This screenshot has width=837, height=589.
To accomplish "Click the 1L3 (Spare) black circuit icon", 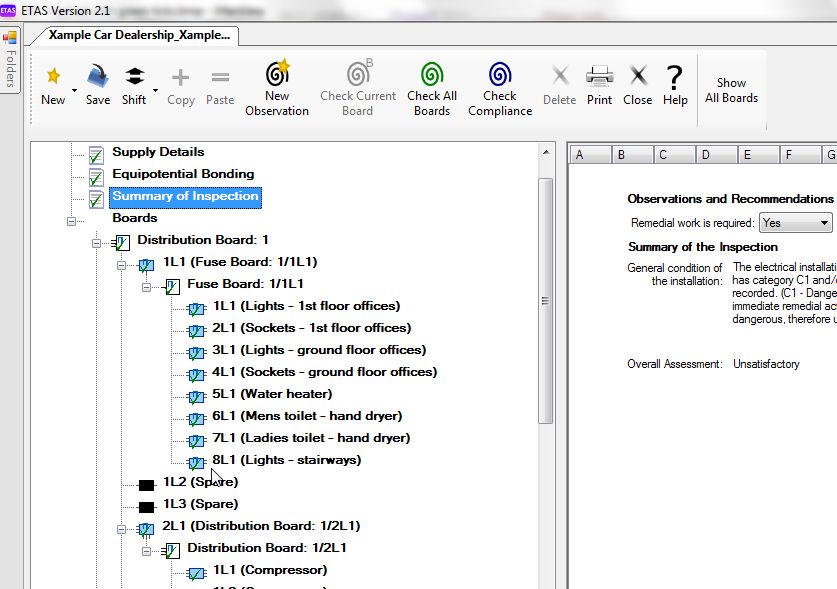I will click(x=146, y=507).
